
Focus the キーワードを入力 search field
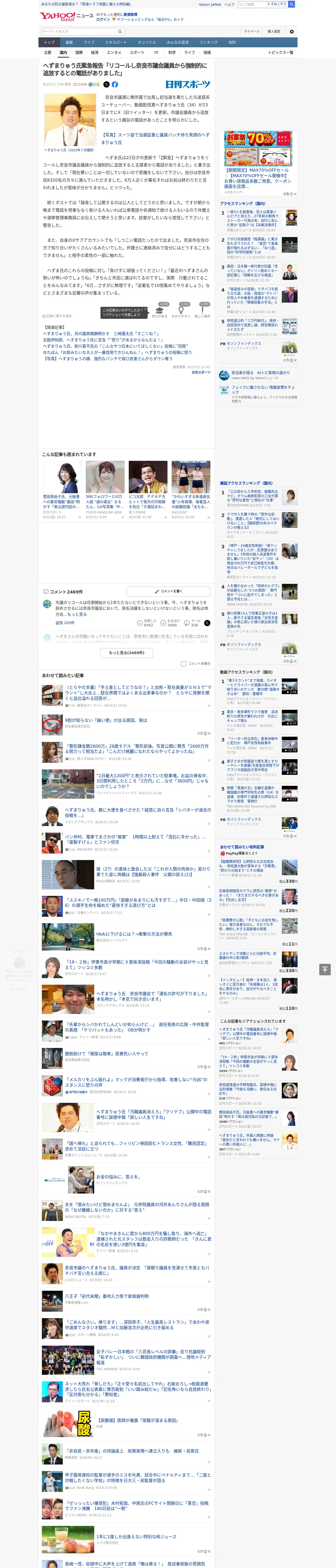point(79,32)
